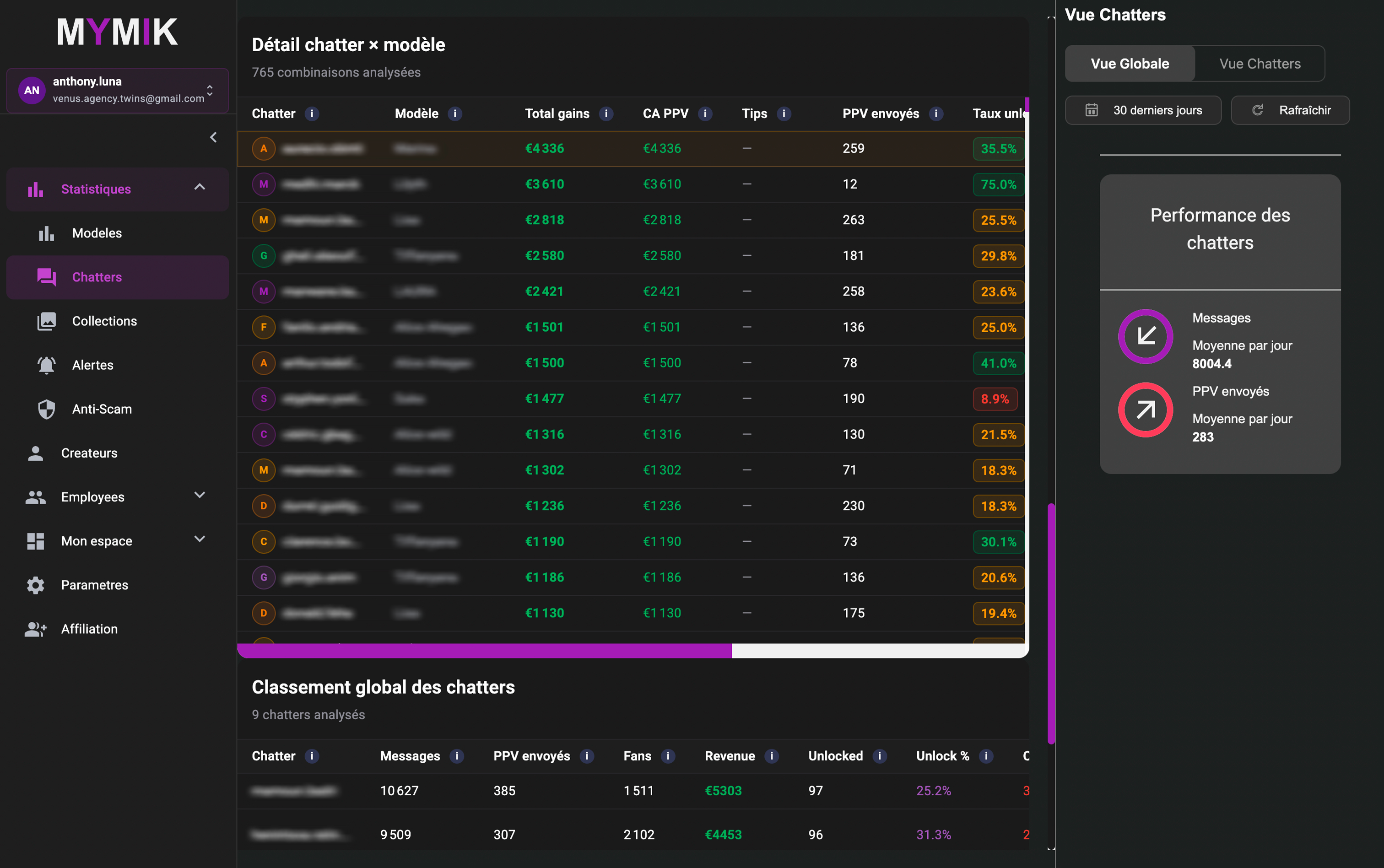Click the Employees group icon
Image resolution: width=1384 pixels, height=868 pixels.
click(x=36, y=497)
